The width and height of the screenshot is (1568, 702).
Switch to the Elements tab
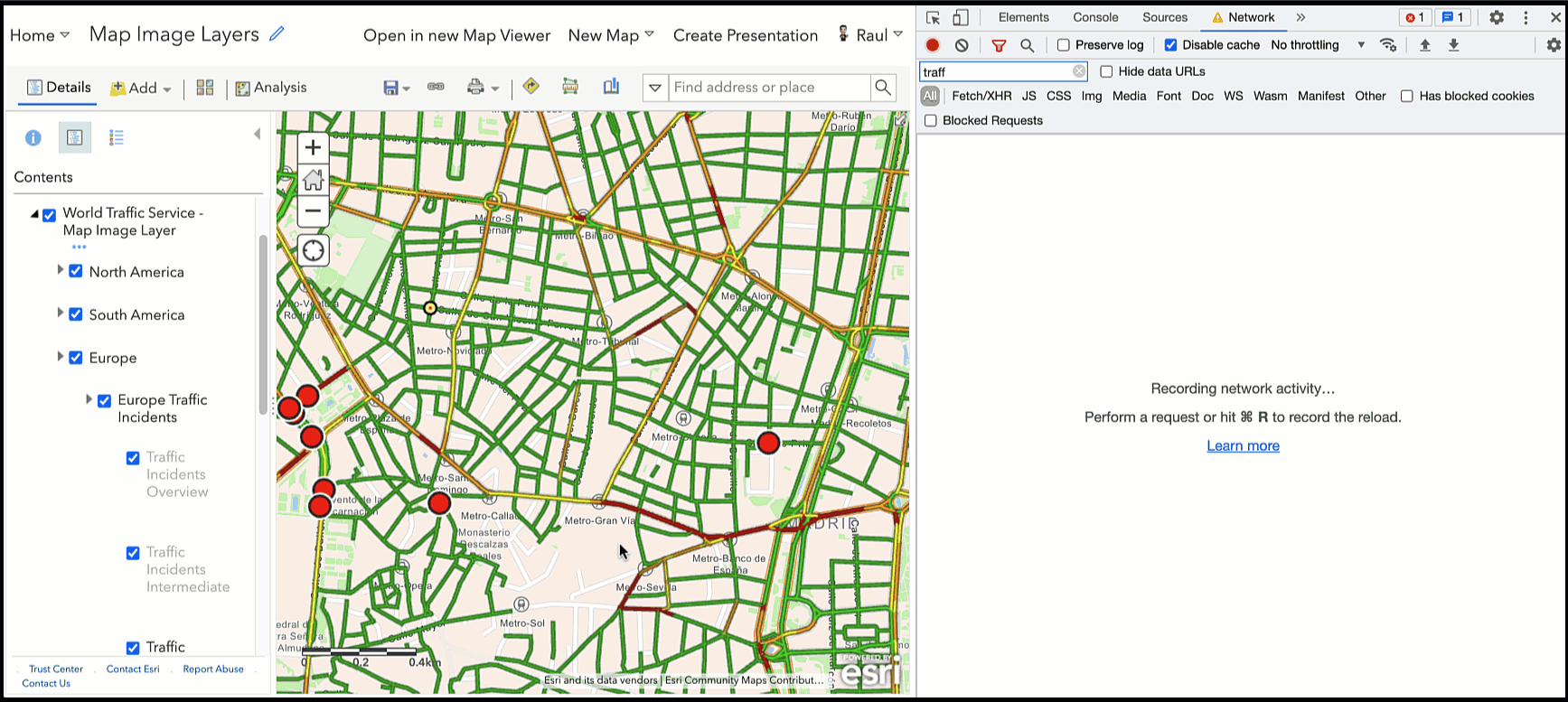[1023, 17]
